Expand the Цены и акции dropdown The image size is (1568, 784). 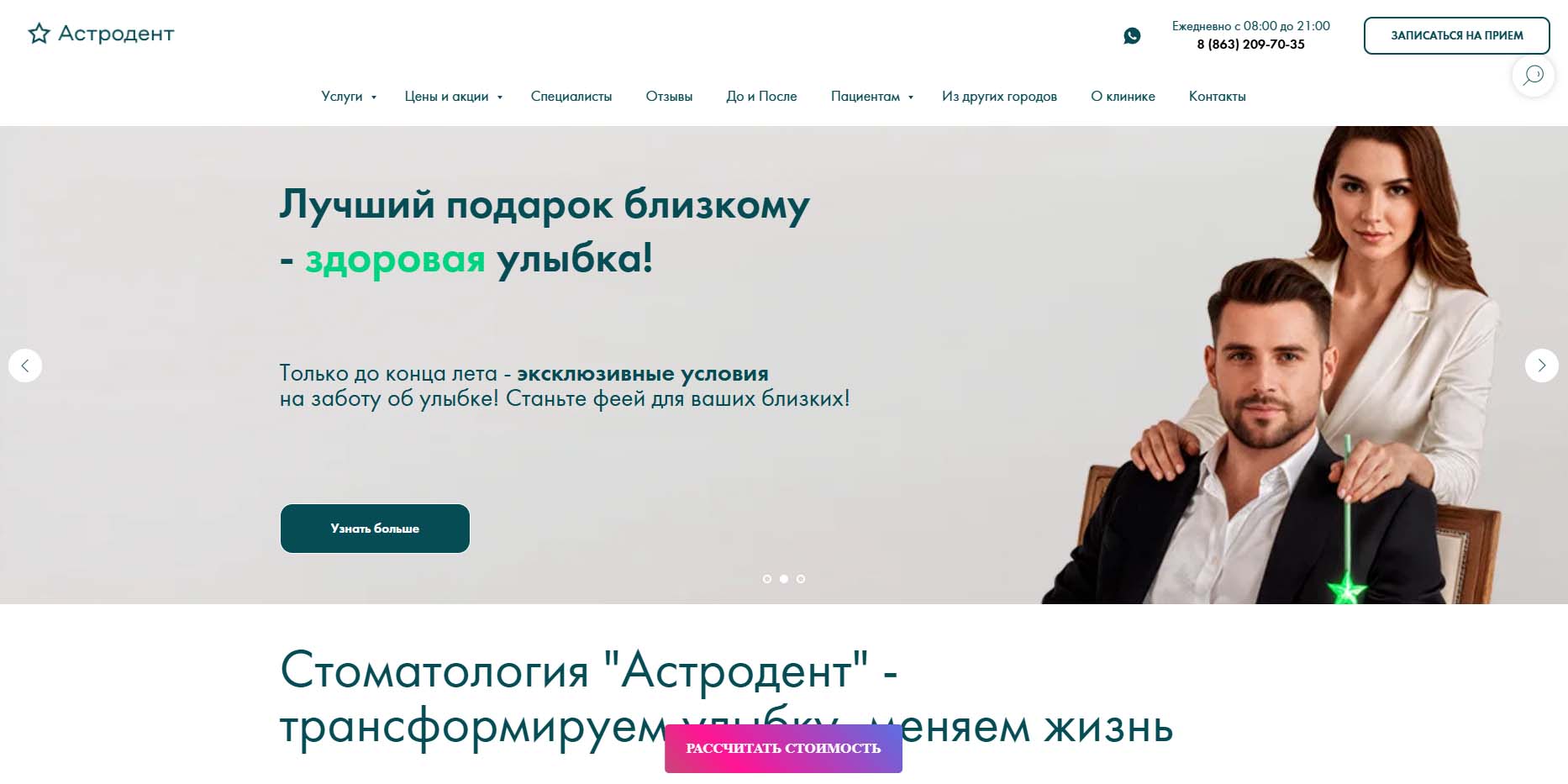tap(454, 97)
